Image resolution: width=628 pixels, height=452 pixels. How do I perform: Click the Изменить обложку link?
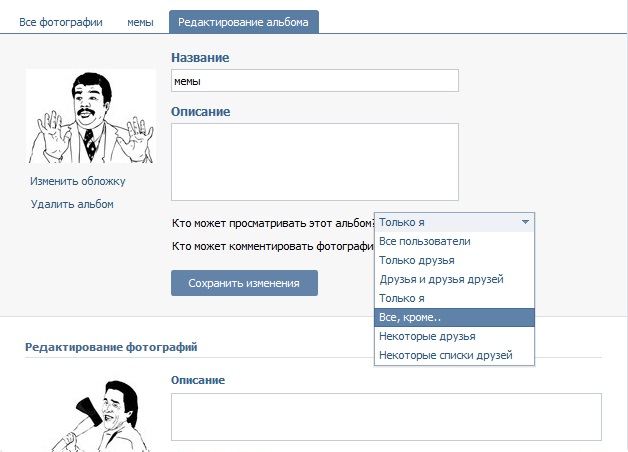[x=78, y=181]
